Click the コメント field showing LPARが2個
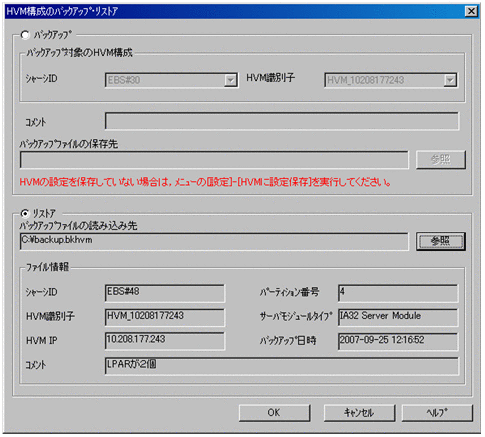This screenshot has width=485, height=437. (x=282, y=366)
